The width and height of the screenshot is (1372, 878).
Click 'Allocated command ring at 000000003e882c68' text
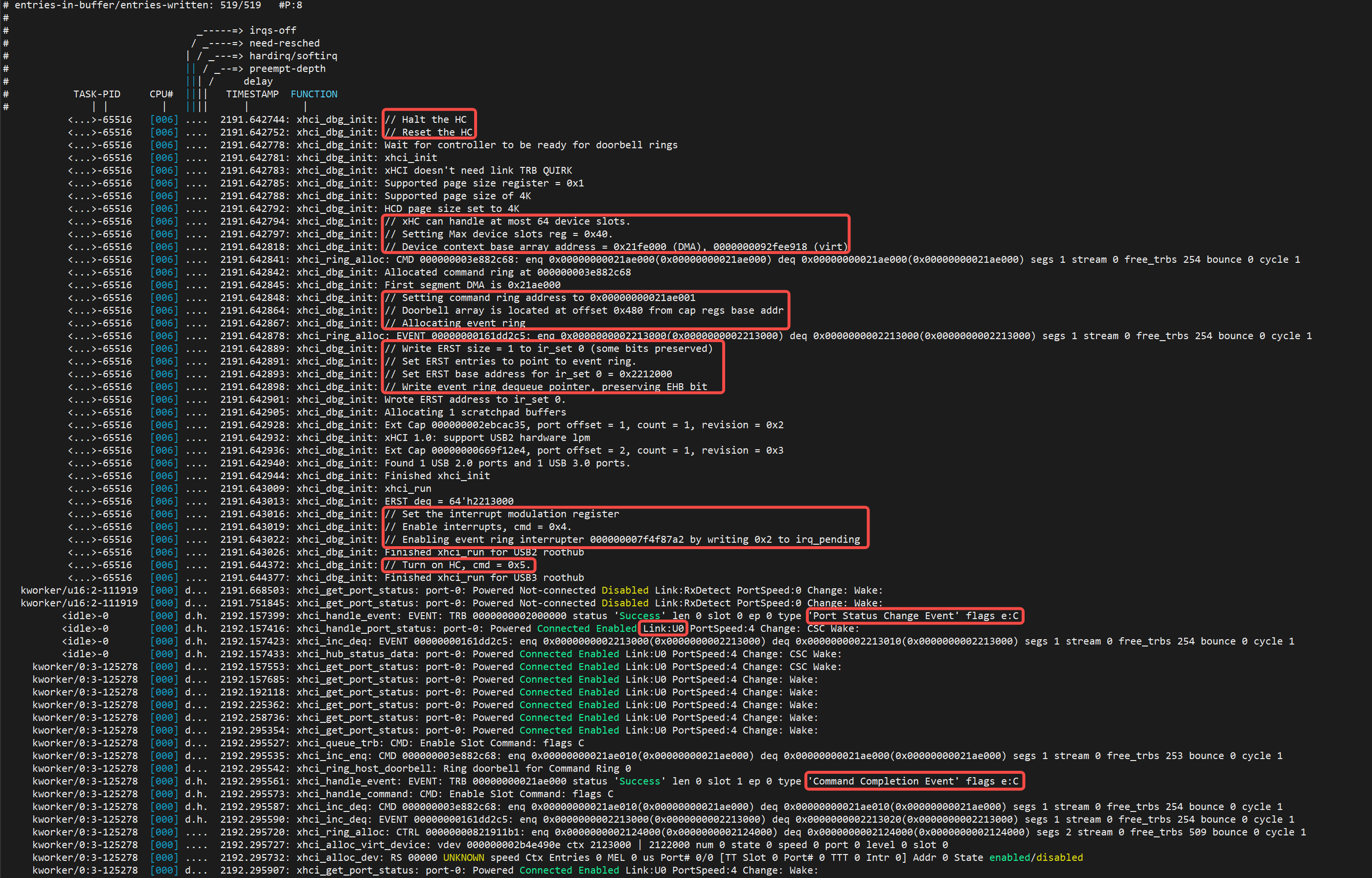click(507, 273)
